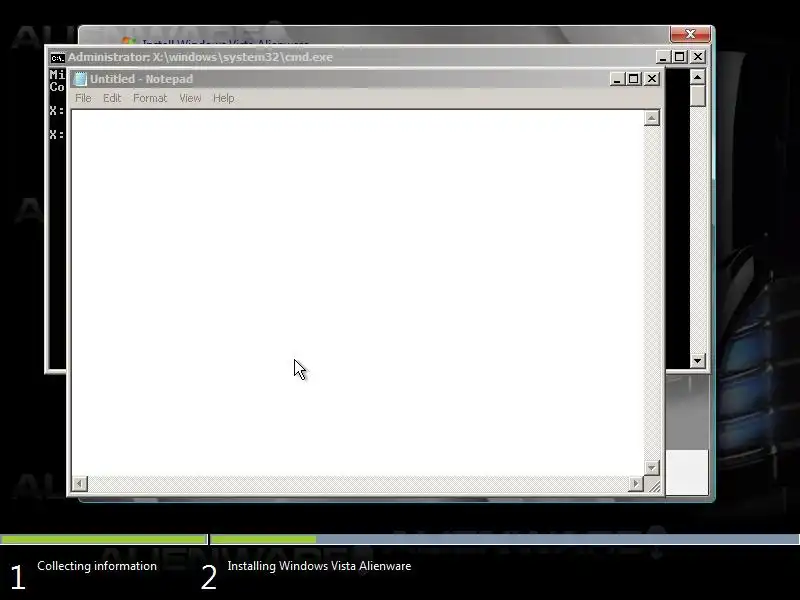Click the cmd.exe Administrator title text
The image size is (800, 600).
pos(200,57)
